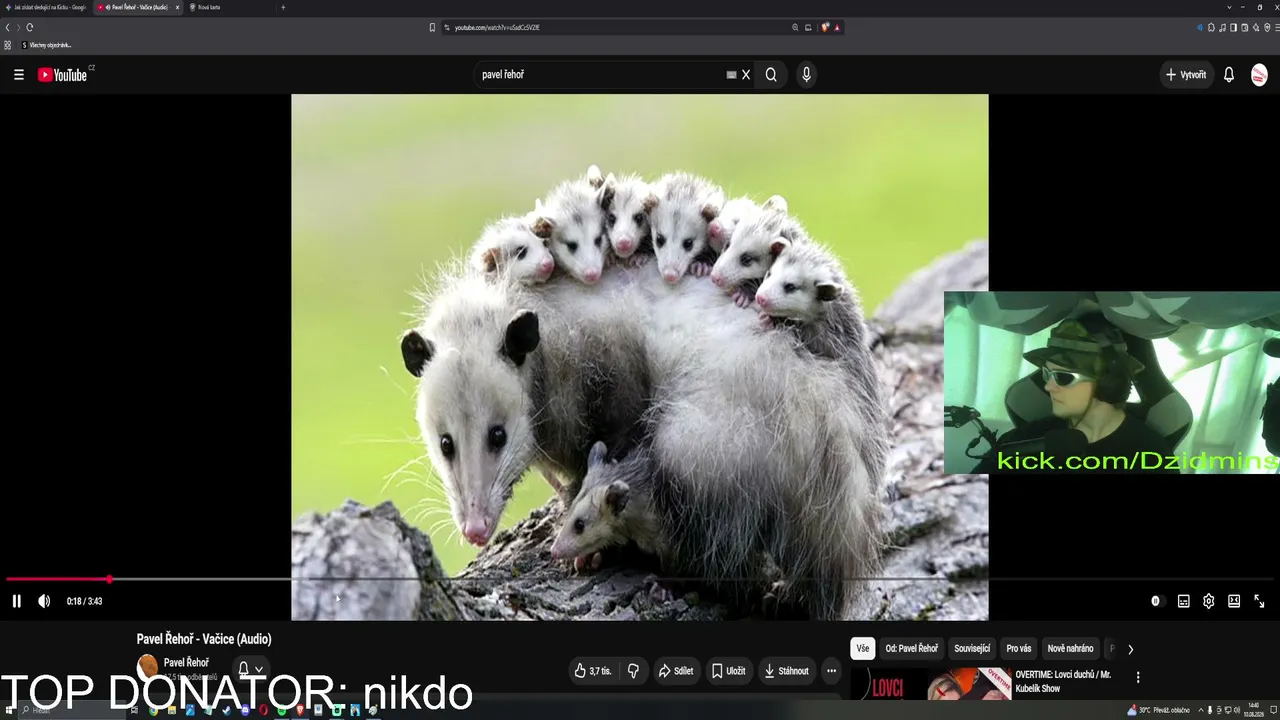
Task: Open the browser extensions puzzle icon
Action: (x=1212, y=27)
